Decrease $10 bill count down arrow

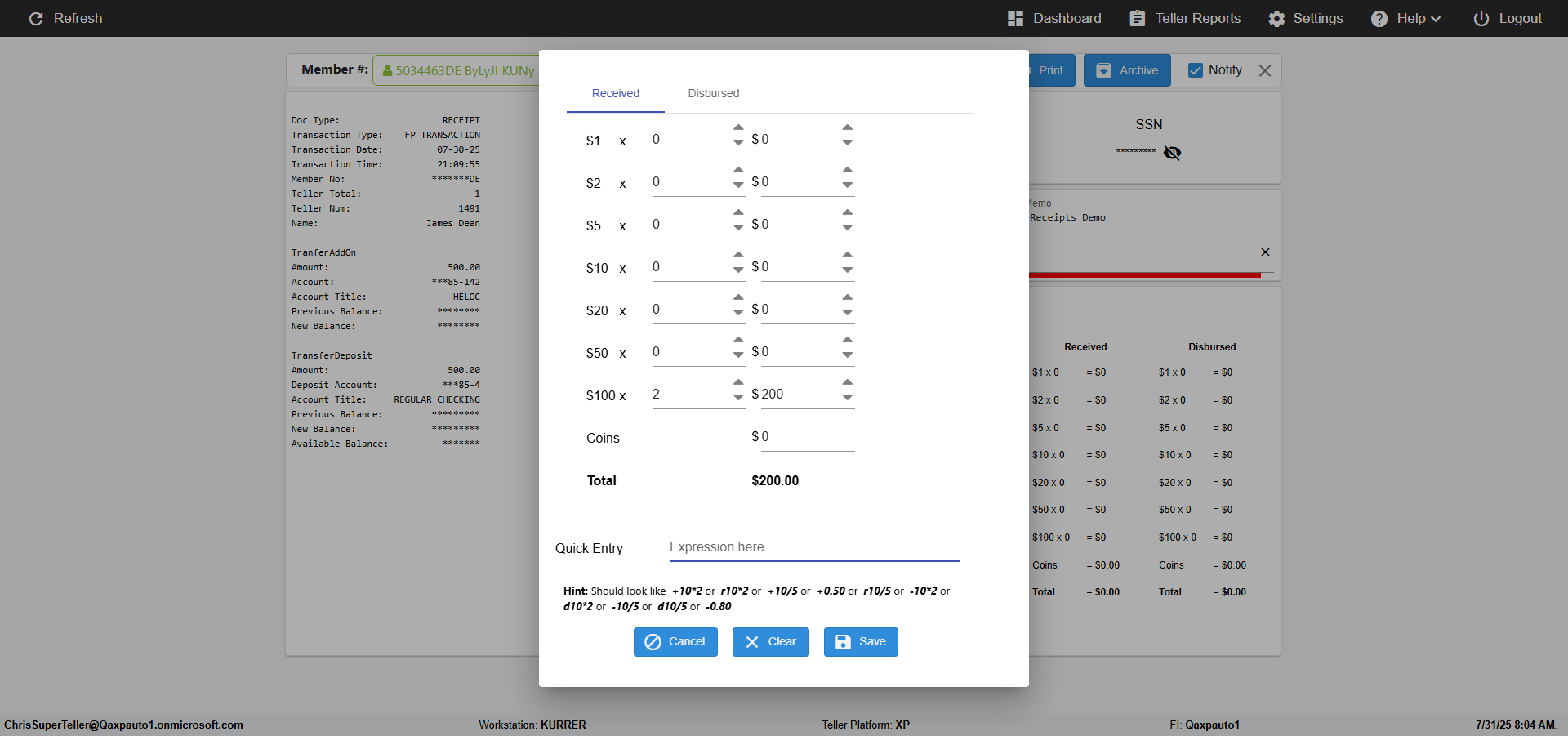[x=738, y=270]
